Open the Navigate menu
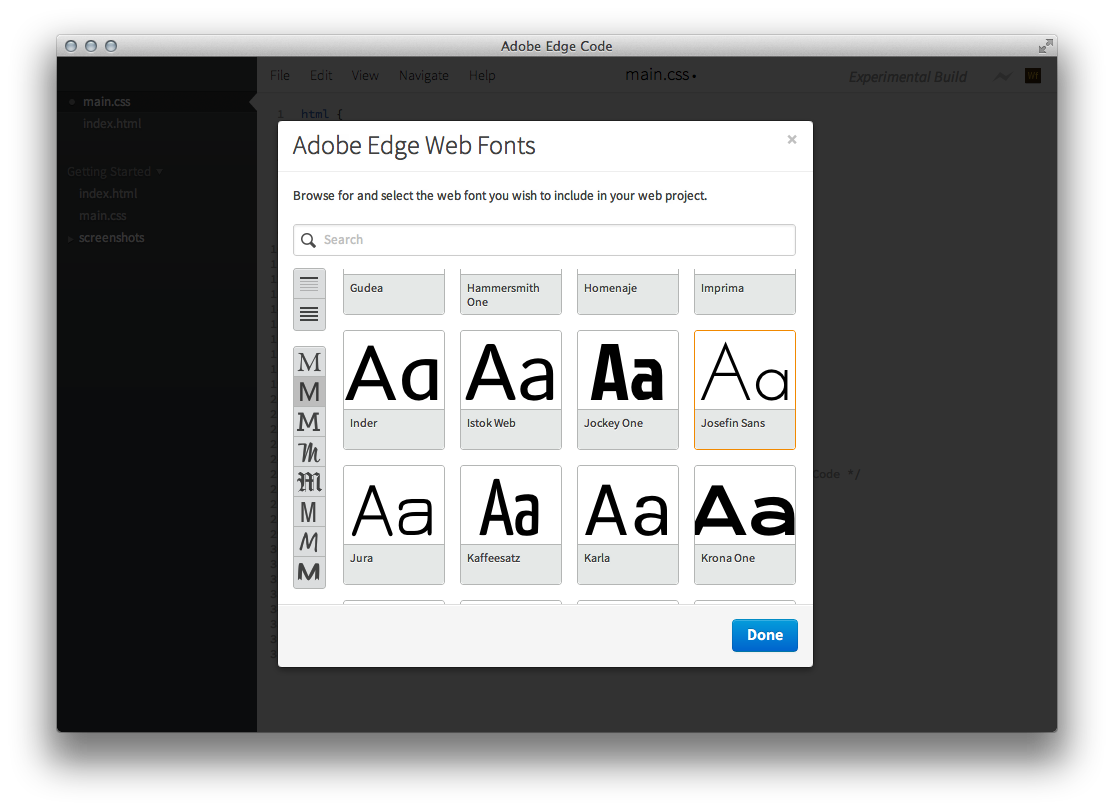1114x811 pixels. [x=423, y=75]
